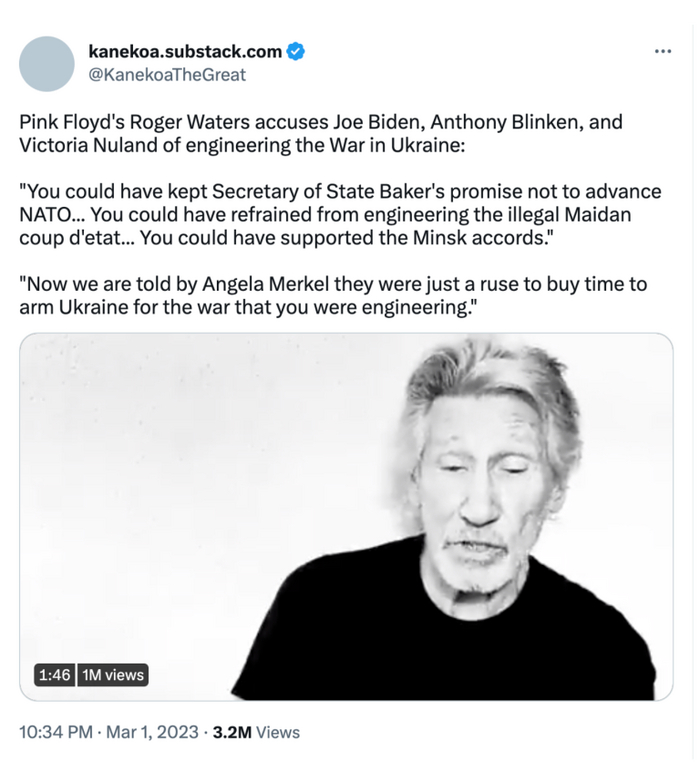Click the word Views beside 3.2M
This screenshot has height=762, width=700.
click(x=278, y=732)
